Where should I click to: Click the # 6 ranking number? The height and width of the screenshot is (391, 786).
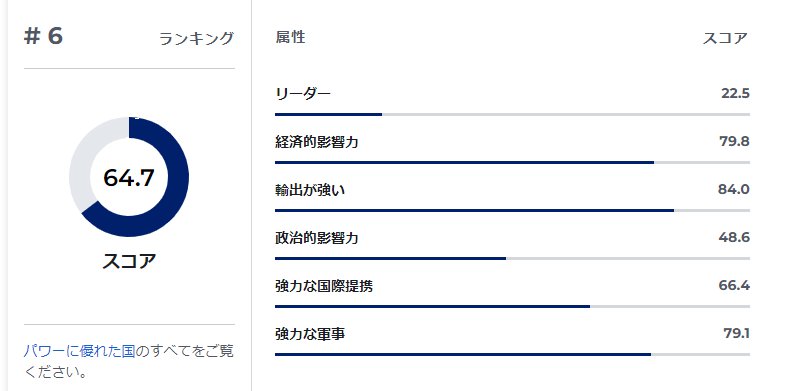point(43,37)
